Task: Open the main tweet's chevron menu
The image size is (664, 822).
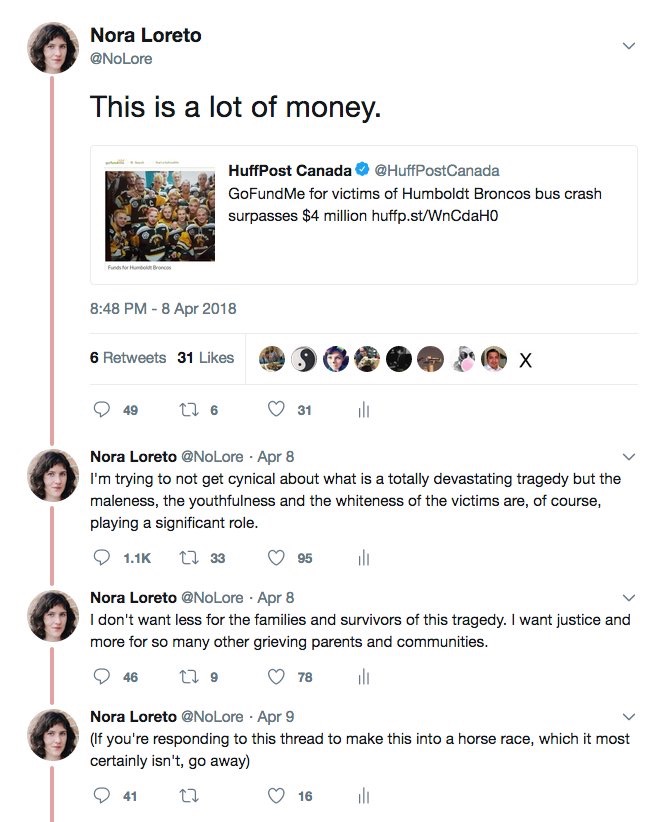Action: [629, 45]
